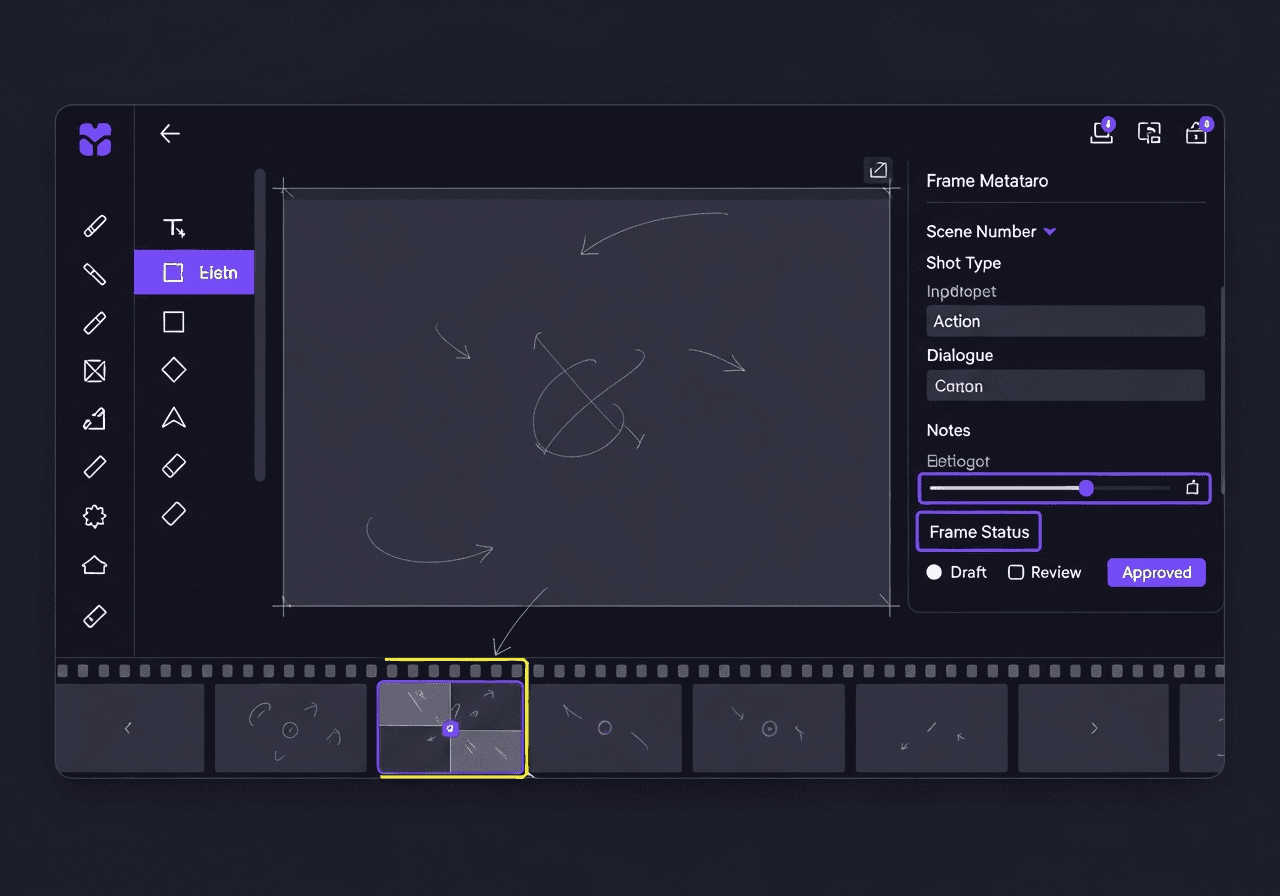
Task: Select the Draft radio button
Action: click(x=936, y=572)
